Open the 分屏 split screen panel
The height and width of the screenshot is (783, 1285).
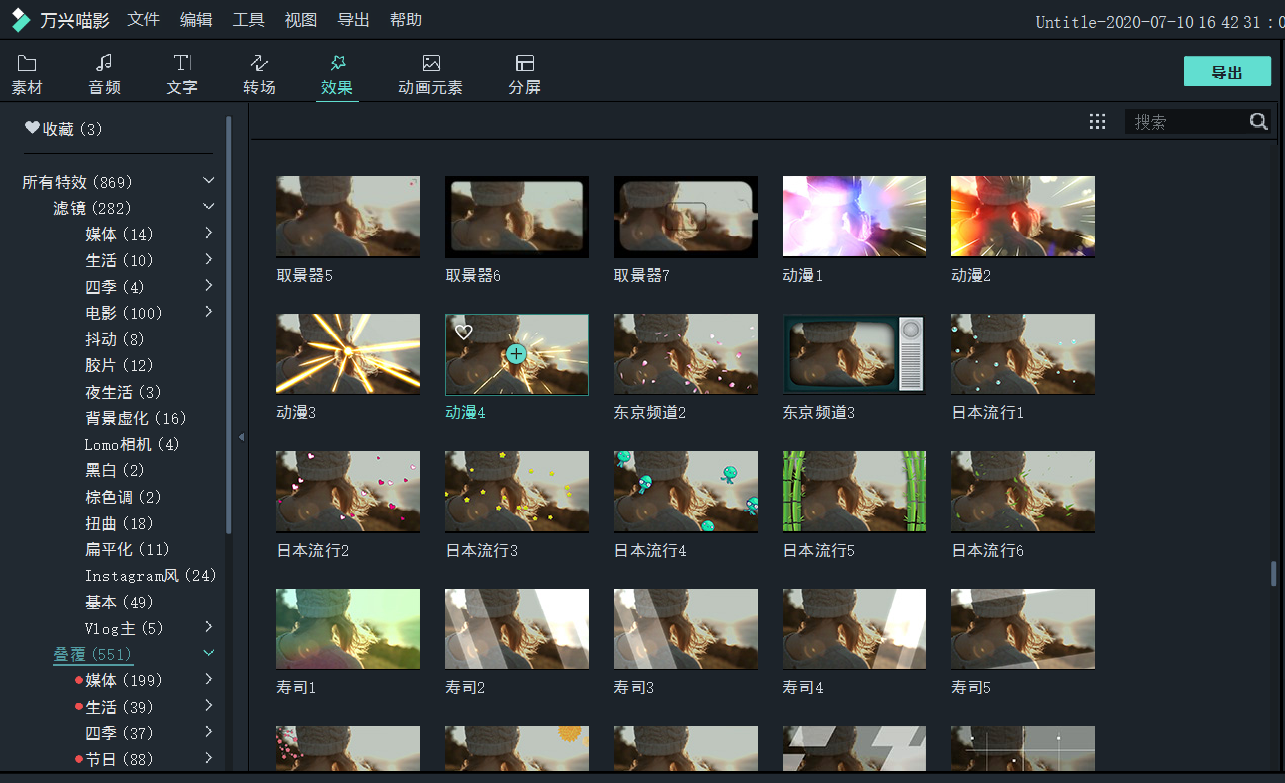pos(524,75)
